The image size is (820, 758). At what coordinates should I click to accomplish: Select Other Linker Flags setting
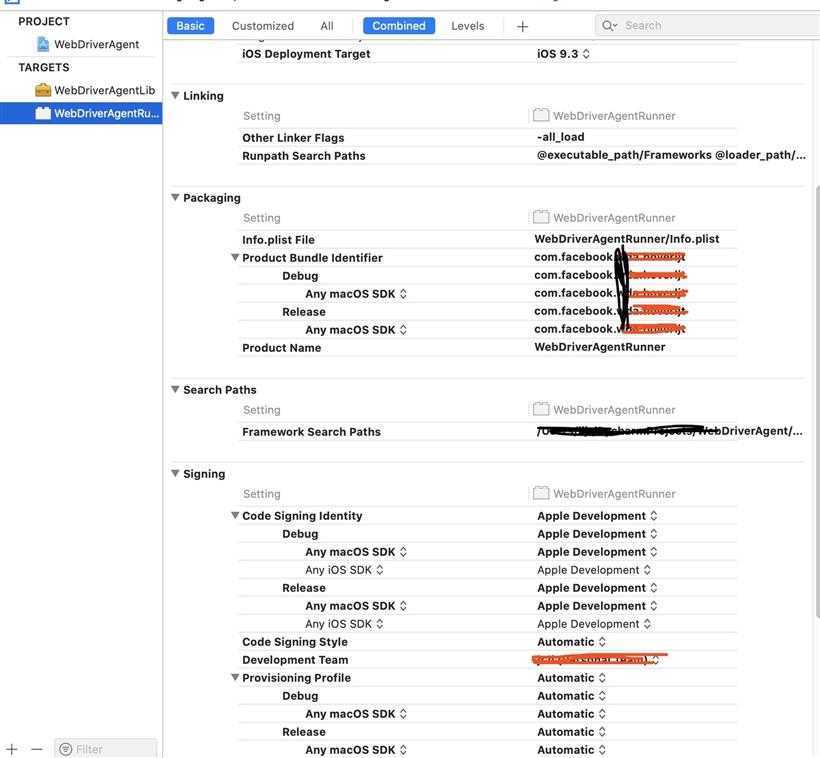point(293,138)
